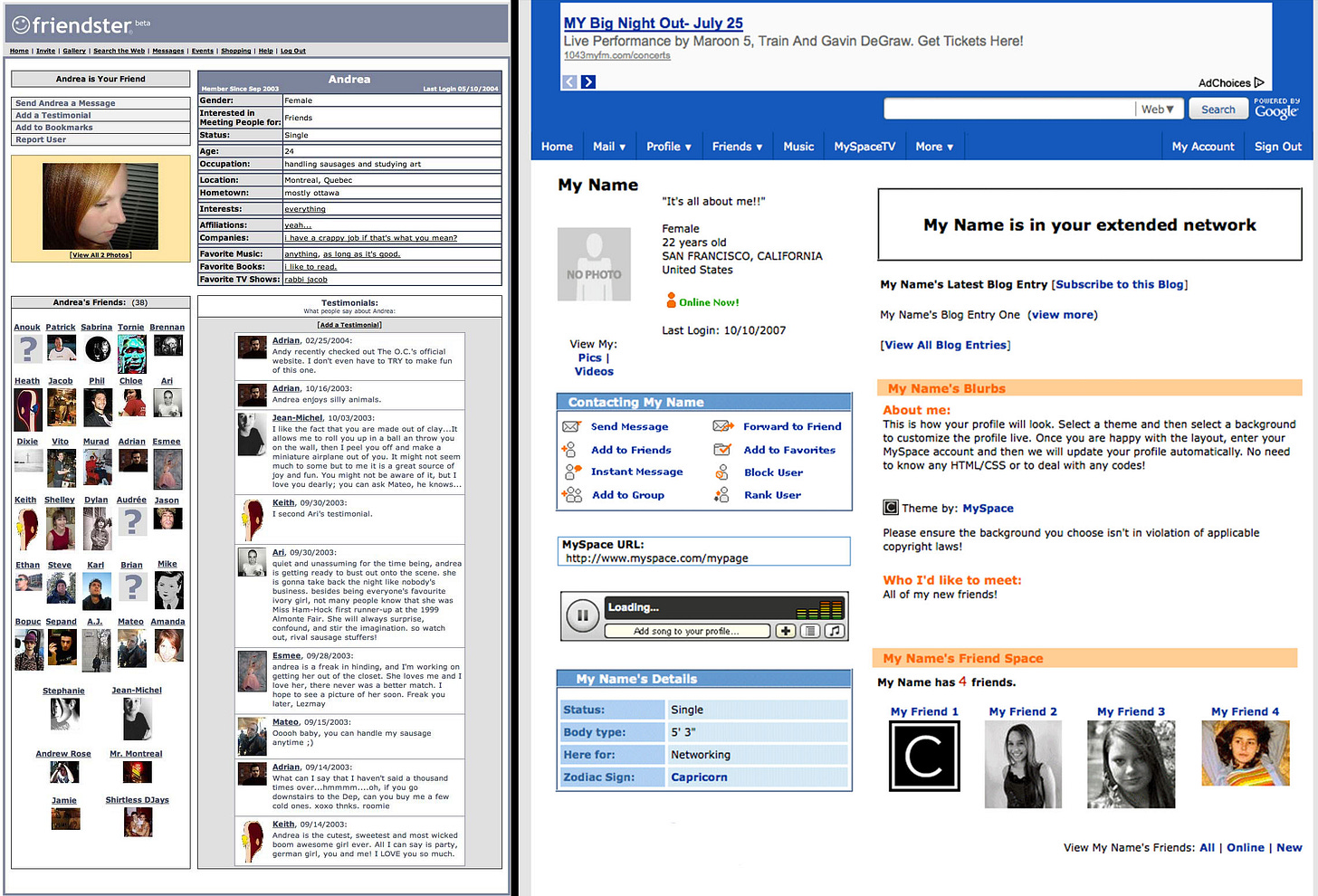Click Sign Out on MySpace
This screenshot has height=896, width=1318.
[x=1278, y=146]
